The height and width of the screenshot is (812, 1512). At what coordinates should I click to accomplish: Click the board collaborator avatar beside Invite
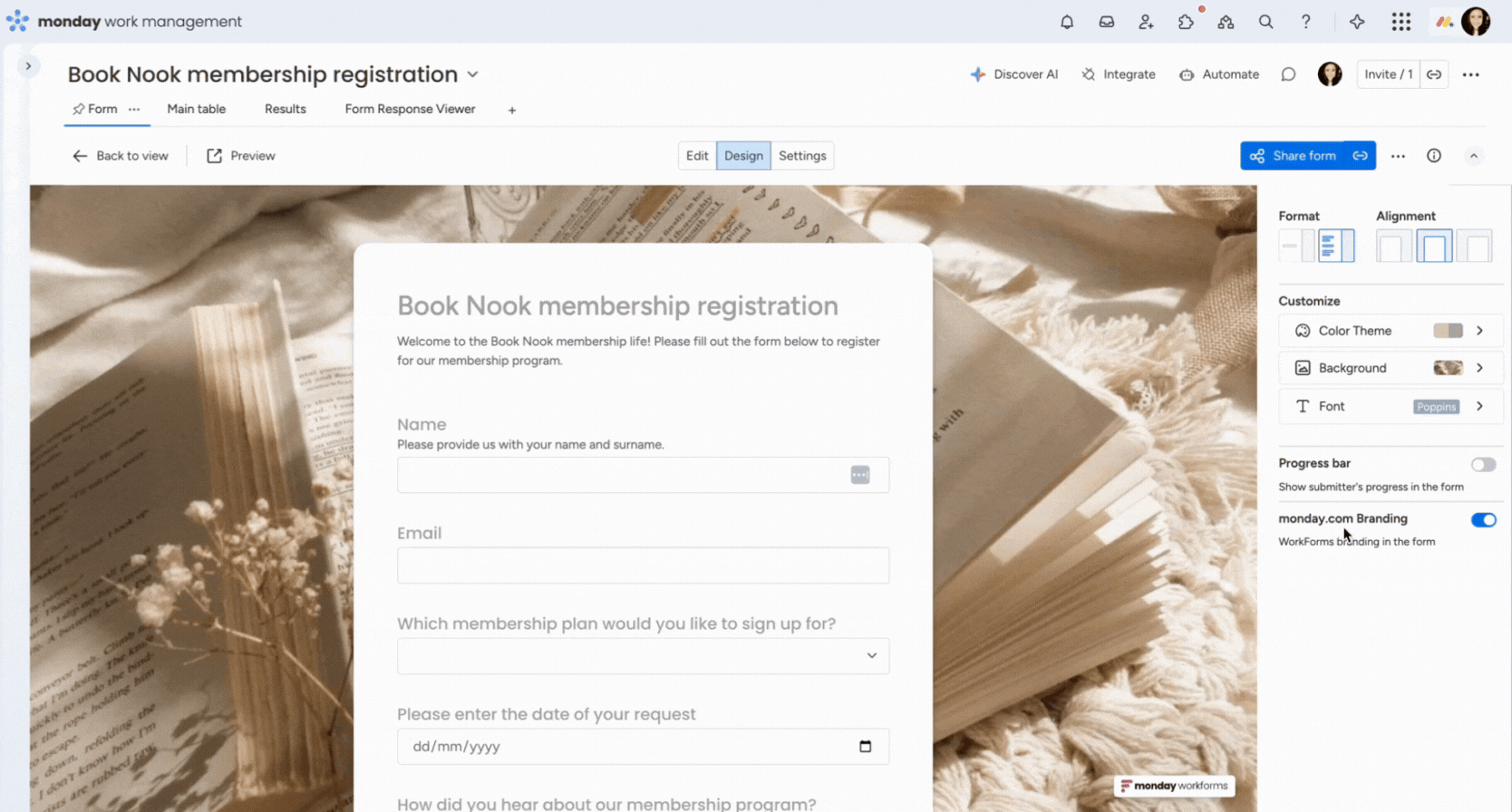(1330, 74)
